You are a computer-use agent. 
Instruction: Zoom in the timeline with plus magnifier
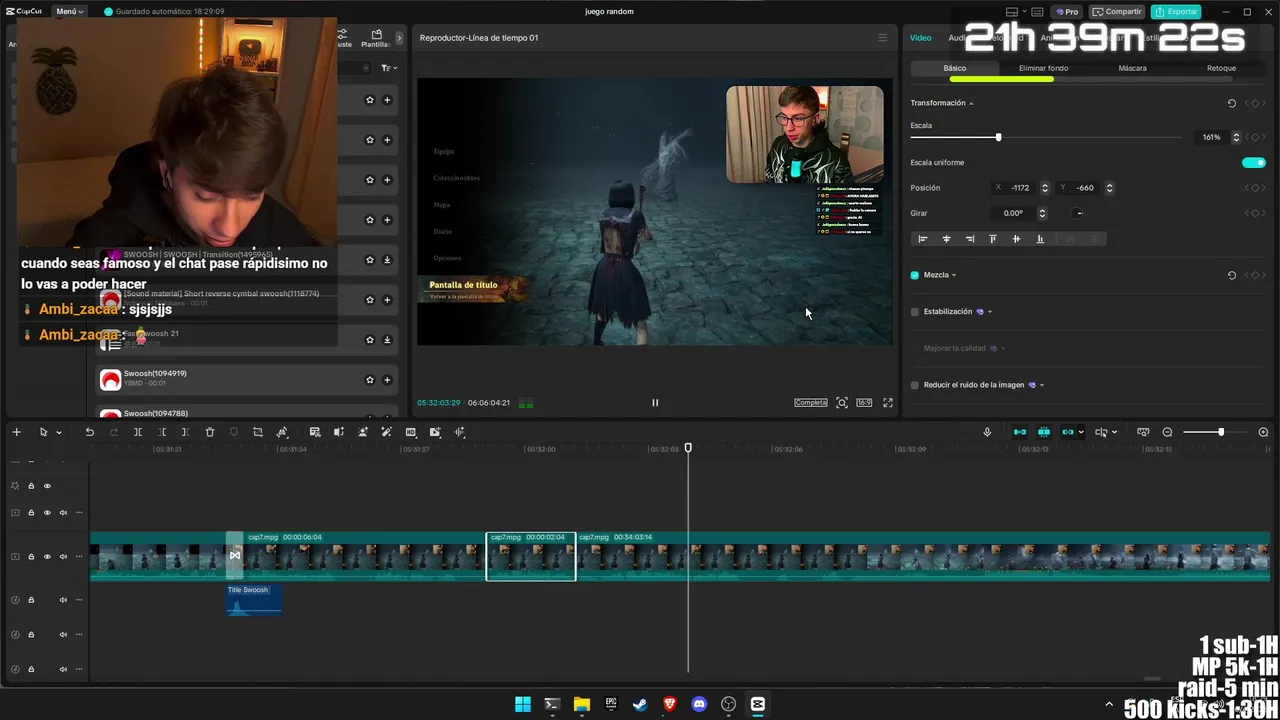[x=1263, y=432]
